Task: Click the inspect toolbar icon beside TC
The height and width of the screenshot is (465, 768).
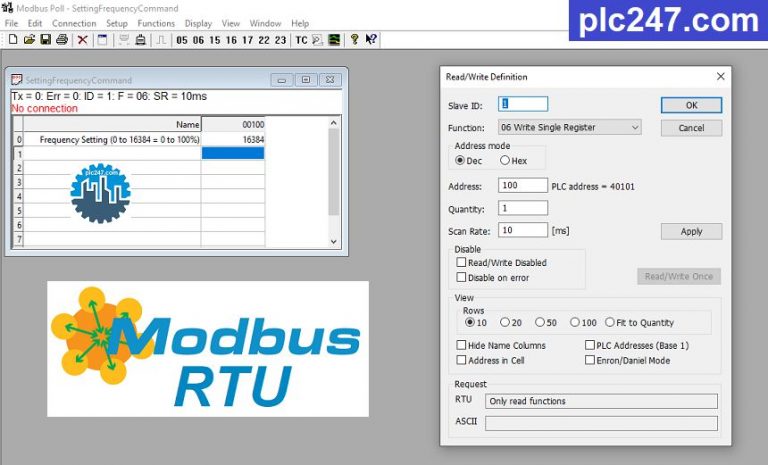Action: coord(317,40)
